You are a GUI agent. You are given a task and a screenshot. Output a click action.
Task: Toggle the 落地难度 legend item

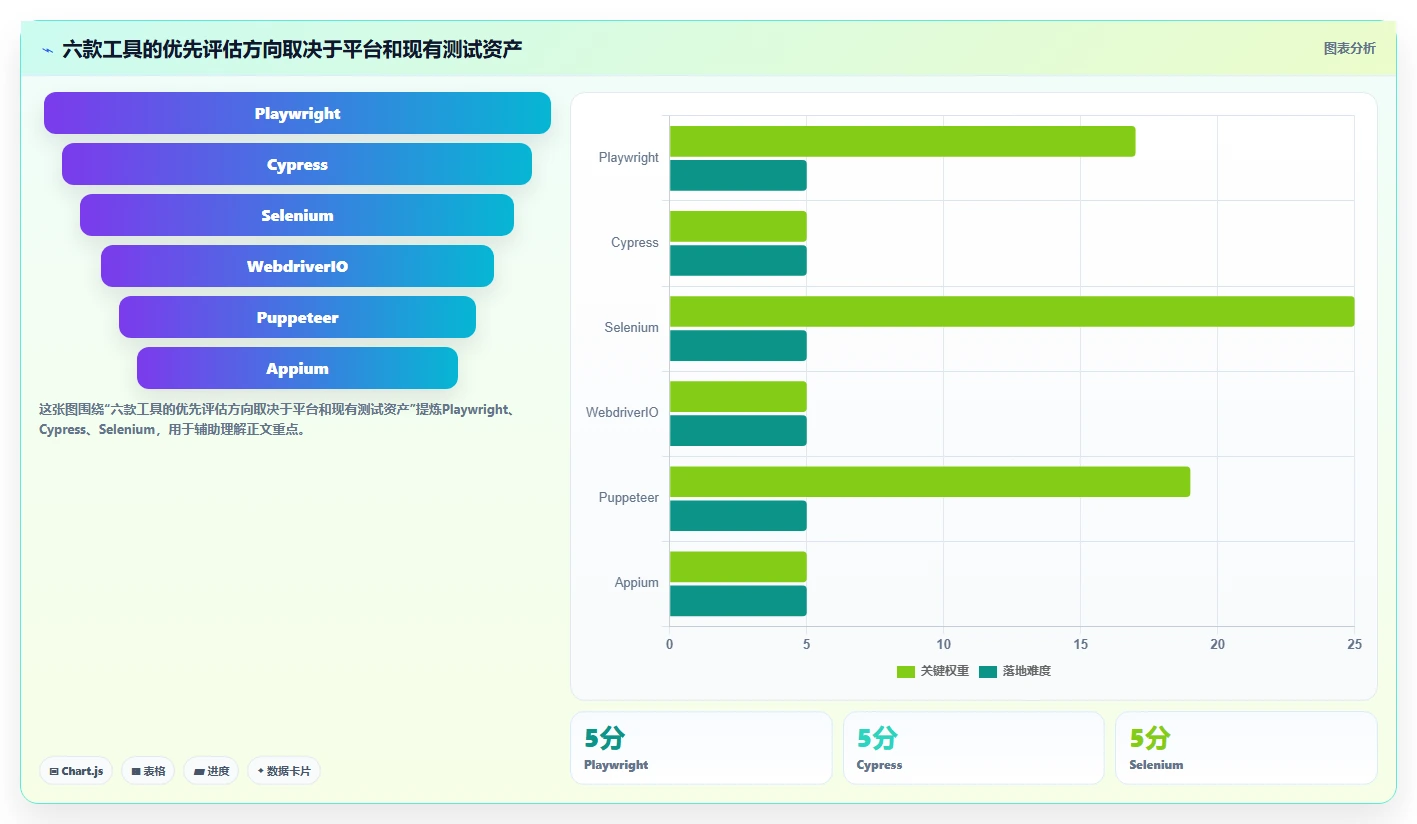click(1015, 671)
